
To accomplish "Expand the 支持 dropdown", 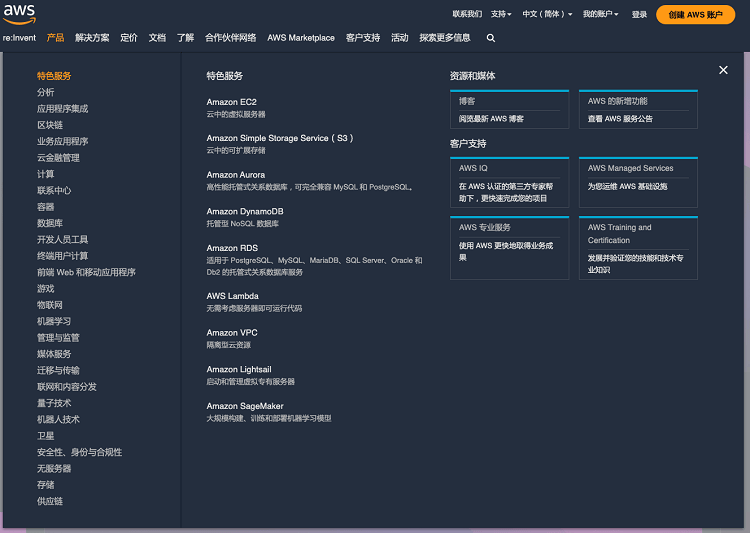I will point(501,14).
